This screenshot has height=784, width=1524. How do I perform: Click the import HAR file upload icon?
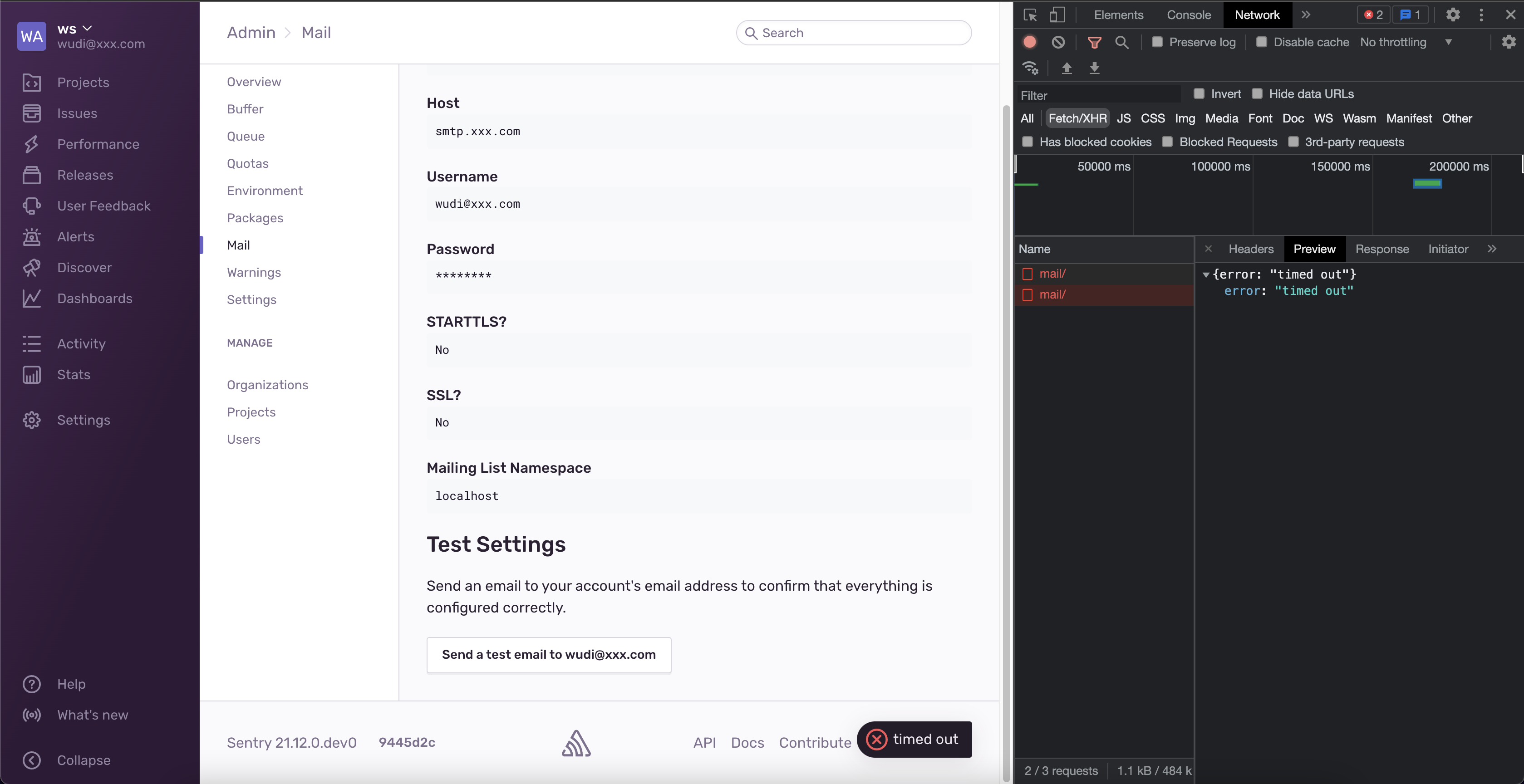tap(1067, 69)
